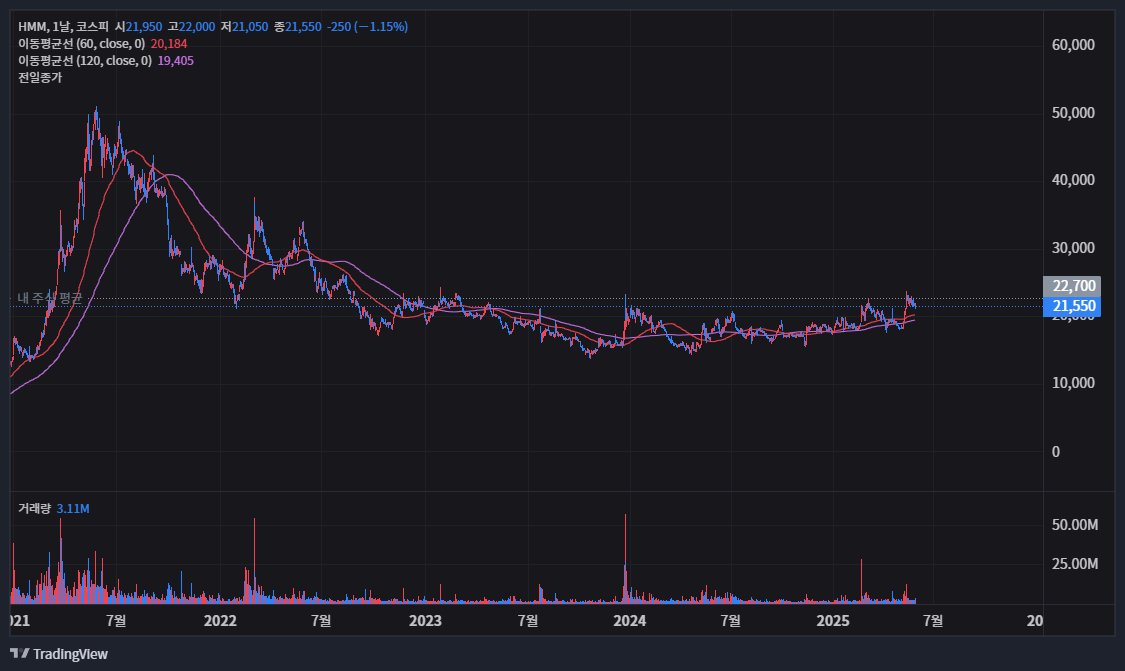This screenshot has height=671, width=1125.
Task: Click the 50,000 price axis label
Action: 1073,113
